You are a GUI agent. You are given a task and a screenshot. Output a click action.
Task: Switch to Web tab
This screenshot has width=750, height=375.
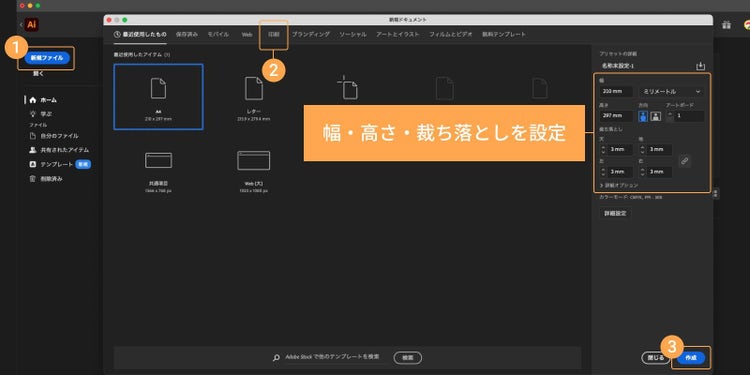[247, 34]
